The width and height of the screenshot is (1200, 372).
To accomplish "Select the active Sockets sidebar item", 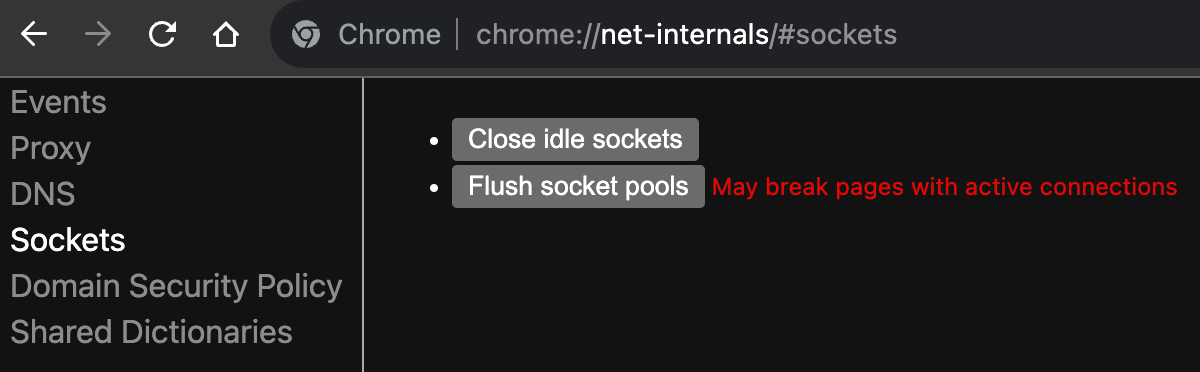I will click(68, 240).
